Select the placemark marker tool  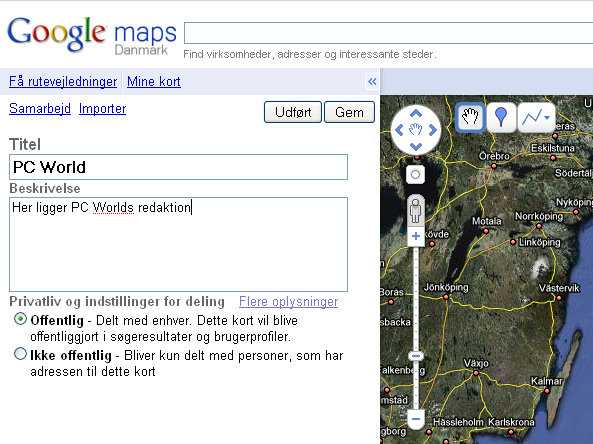pyautogui.click(x=501, y=117)
